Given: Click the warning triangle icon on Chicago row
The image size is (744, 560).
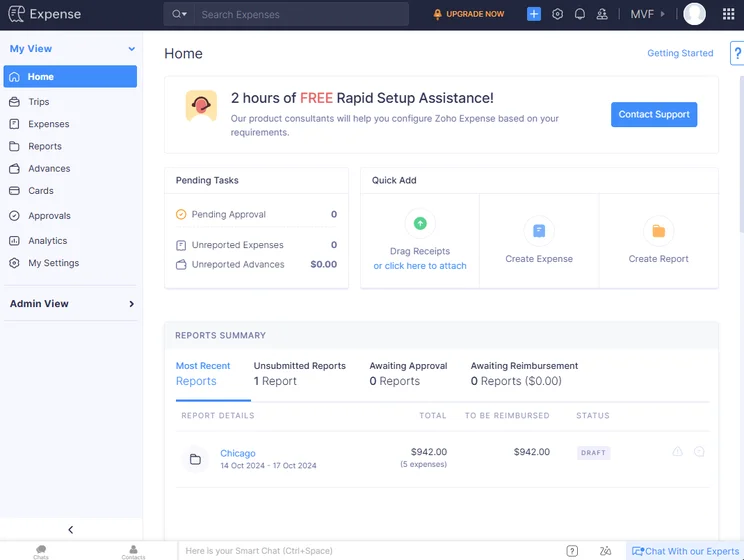Looking at the screenshot, I should coord(678,451).
